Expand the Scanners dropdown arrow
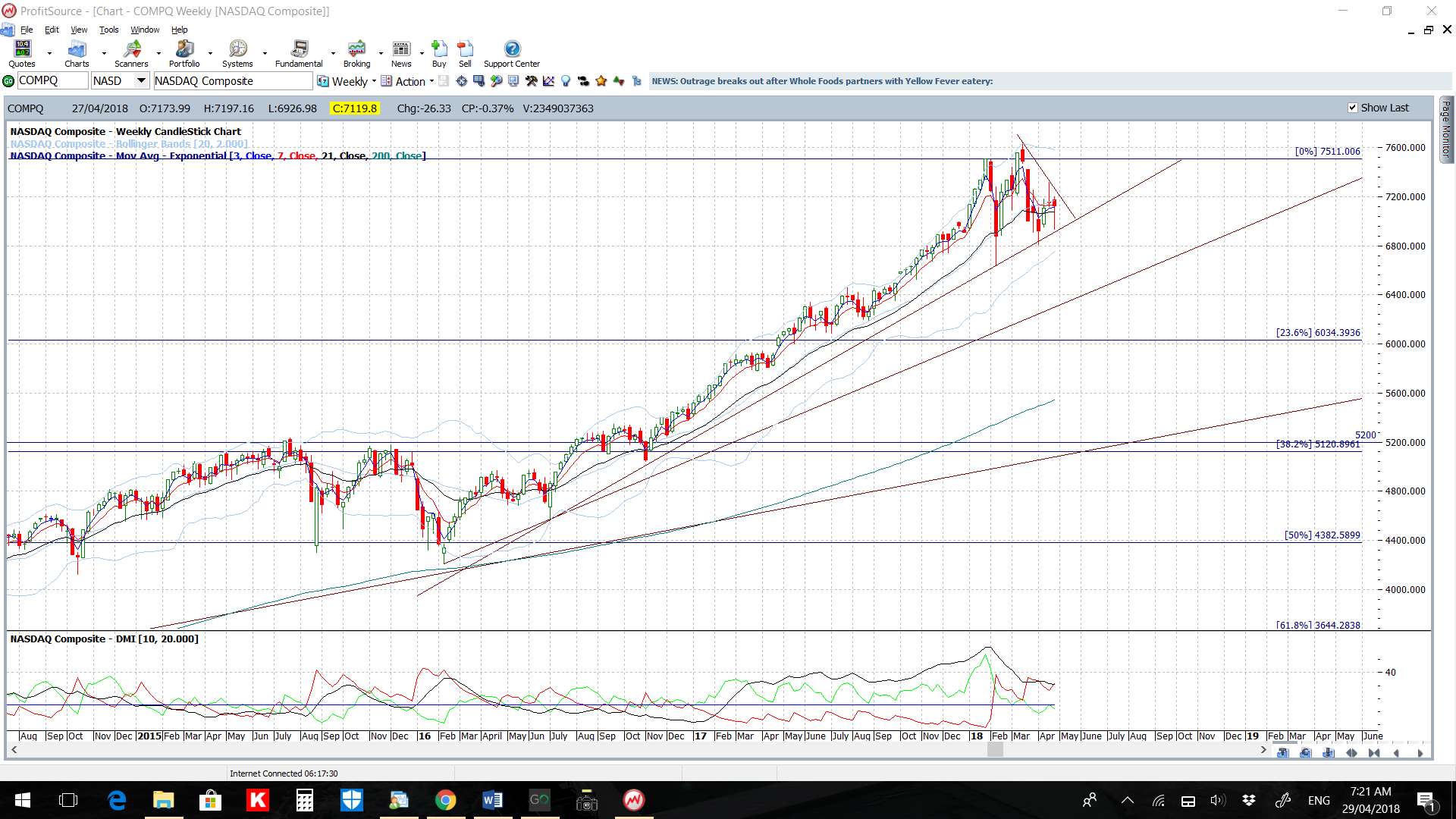The image size is (1456, 819). [x=158, y=54]
